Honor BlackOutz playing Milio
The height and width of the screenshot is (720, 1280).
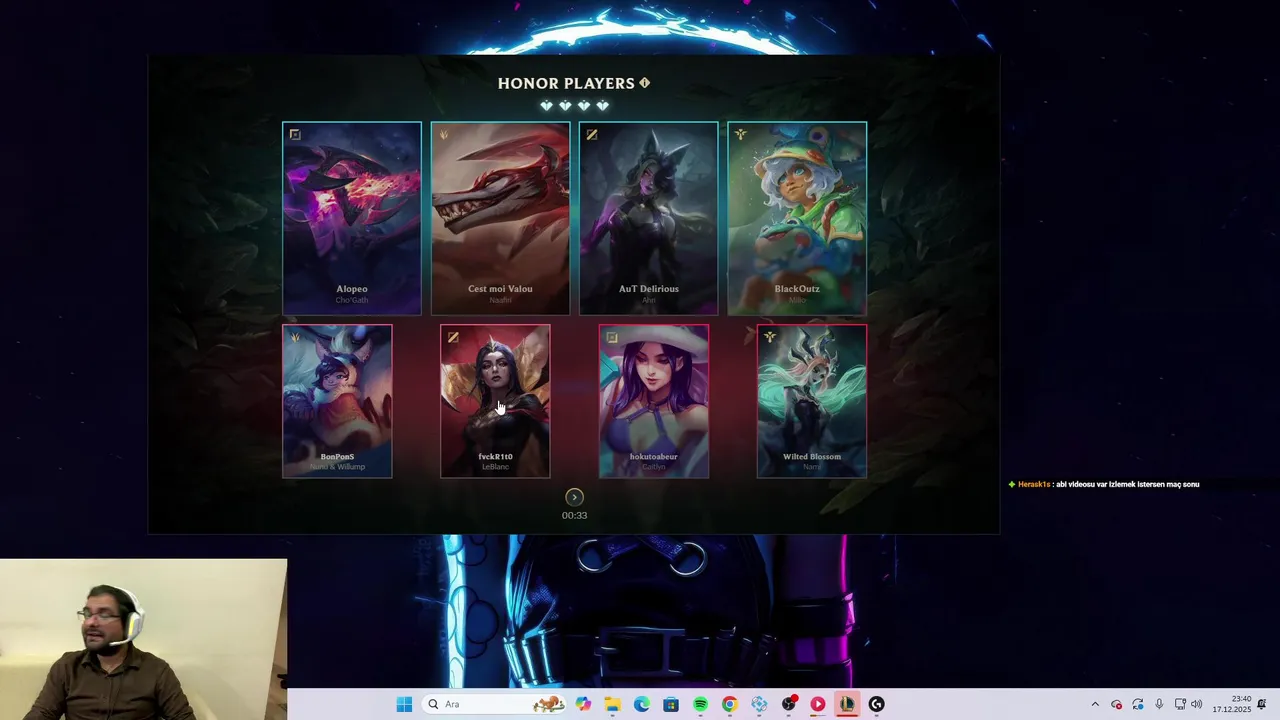pyautogui.click(x=797, y=218)
